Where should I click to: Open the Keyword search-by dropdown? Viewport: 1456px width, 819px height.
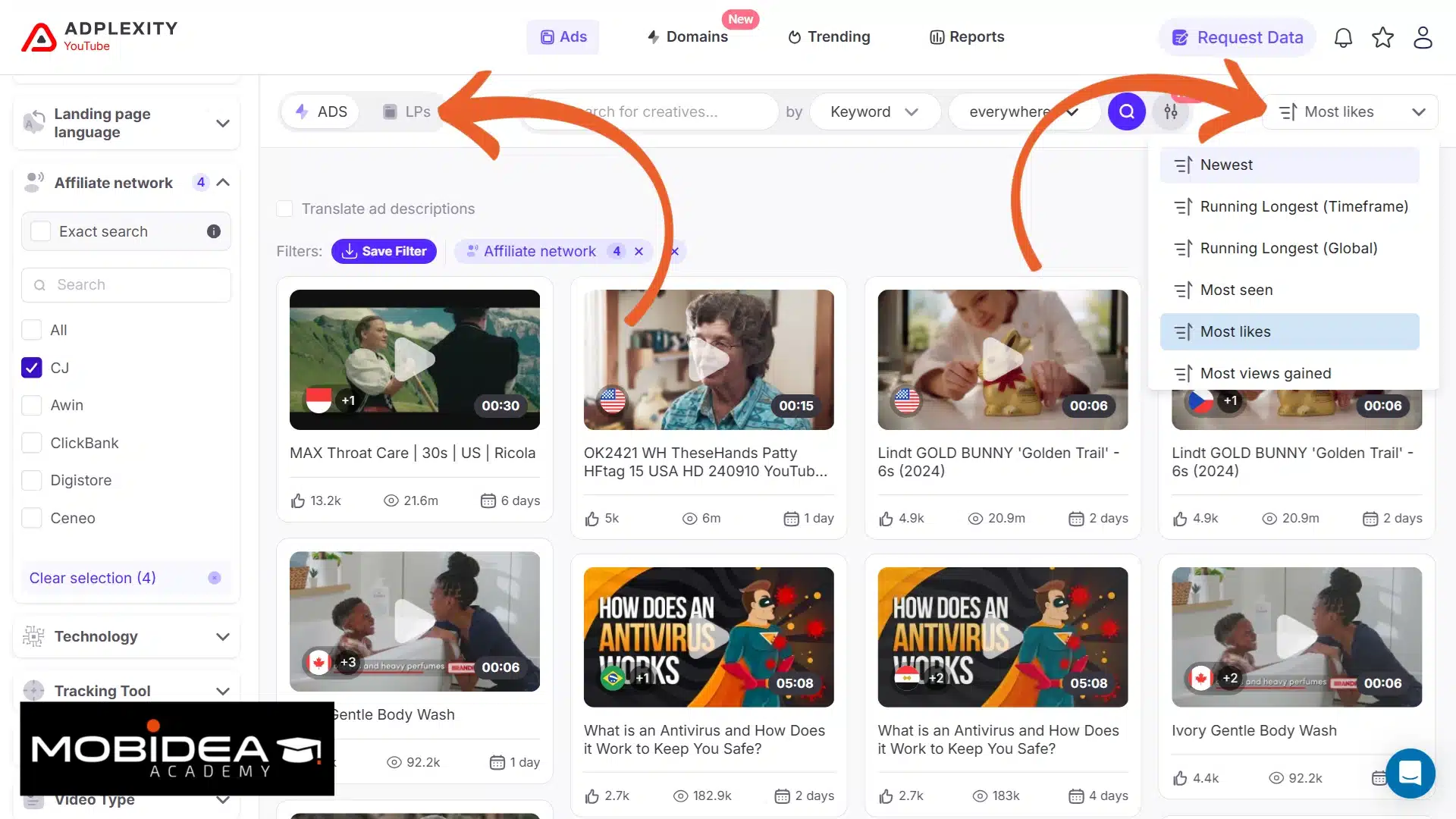[874, 111]
